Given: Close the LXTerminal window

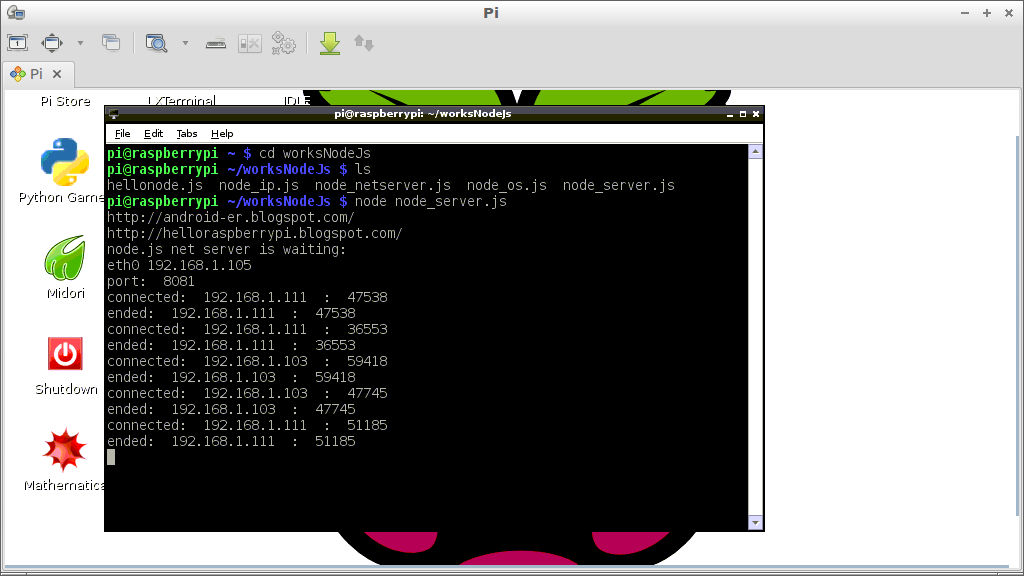Looking at the screenshot, I should tap(756, 114).
